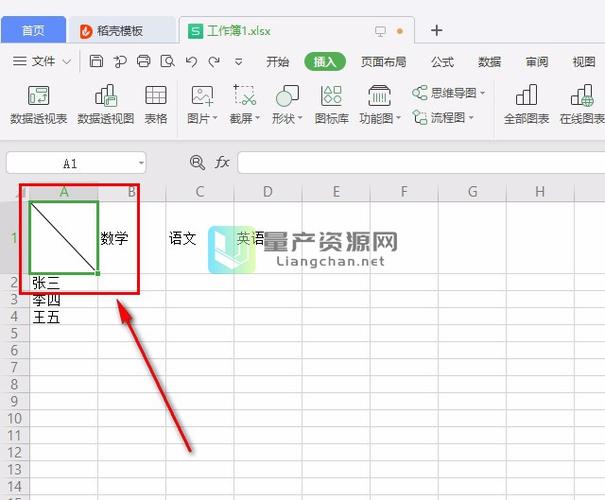Select row 10 header
This screenshot has height=500, width=605.
pyautogui.click(x=14, y=418)
